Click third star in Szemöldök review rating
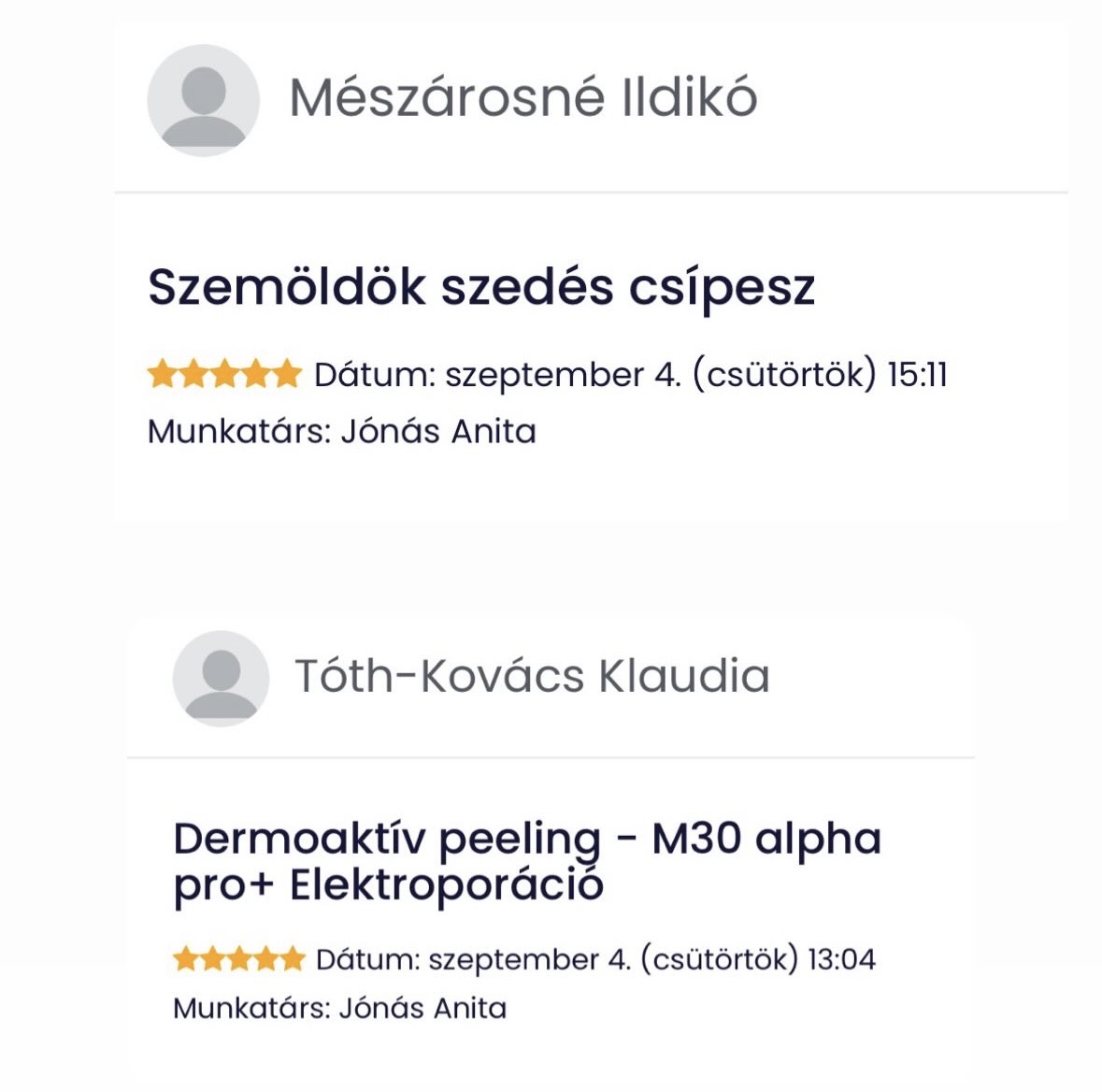 [224, 374]
